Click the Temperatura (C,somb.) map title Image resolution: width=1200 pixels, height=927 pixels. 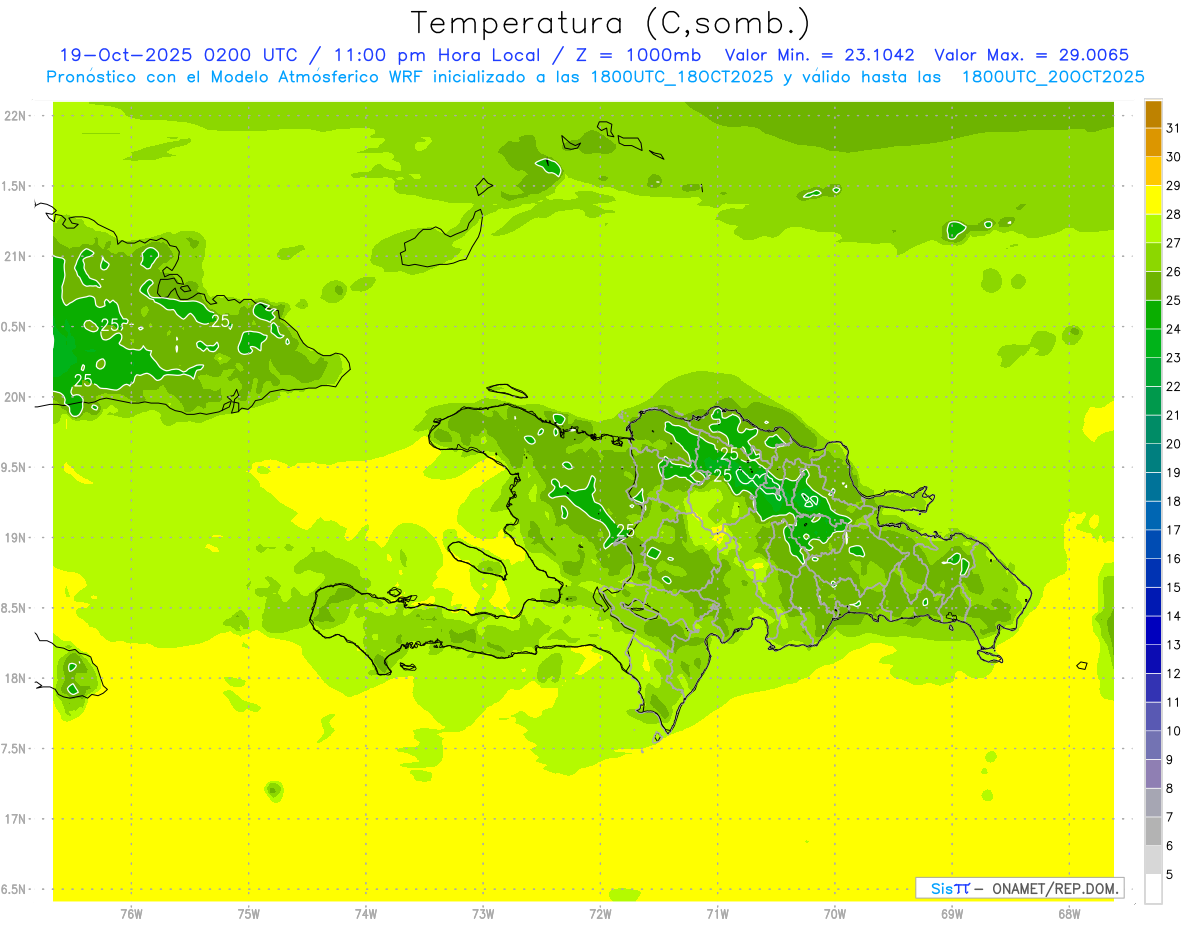tap(611, 22)
